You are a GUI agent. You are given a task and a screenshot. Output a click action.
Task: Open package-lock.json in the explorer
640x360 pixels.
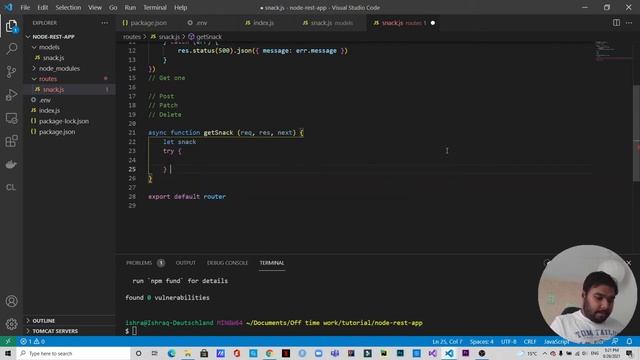(64, 121)
